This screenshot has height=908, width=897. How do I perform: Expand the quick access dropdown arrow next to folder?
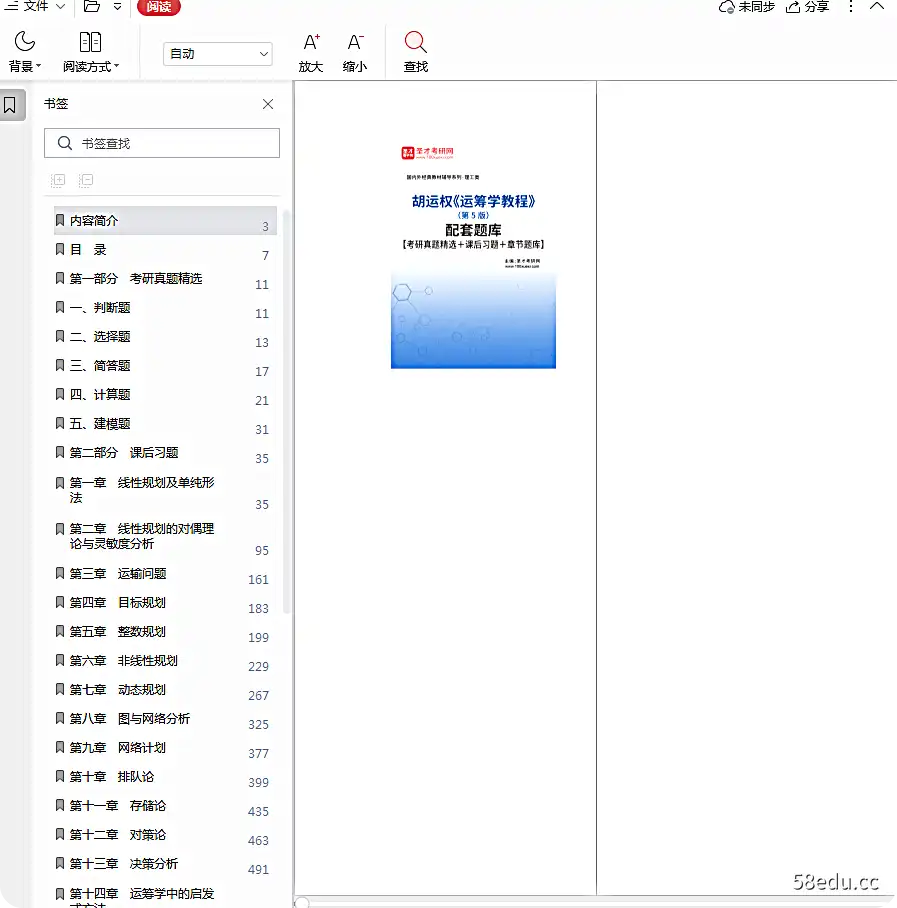[118, 7]
